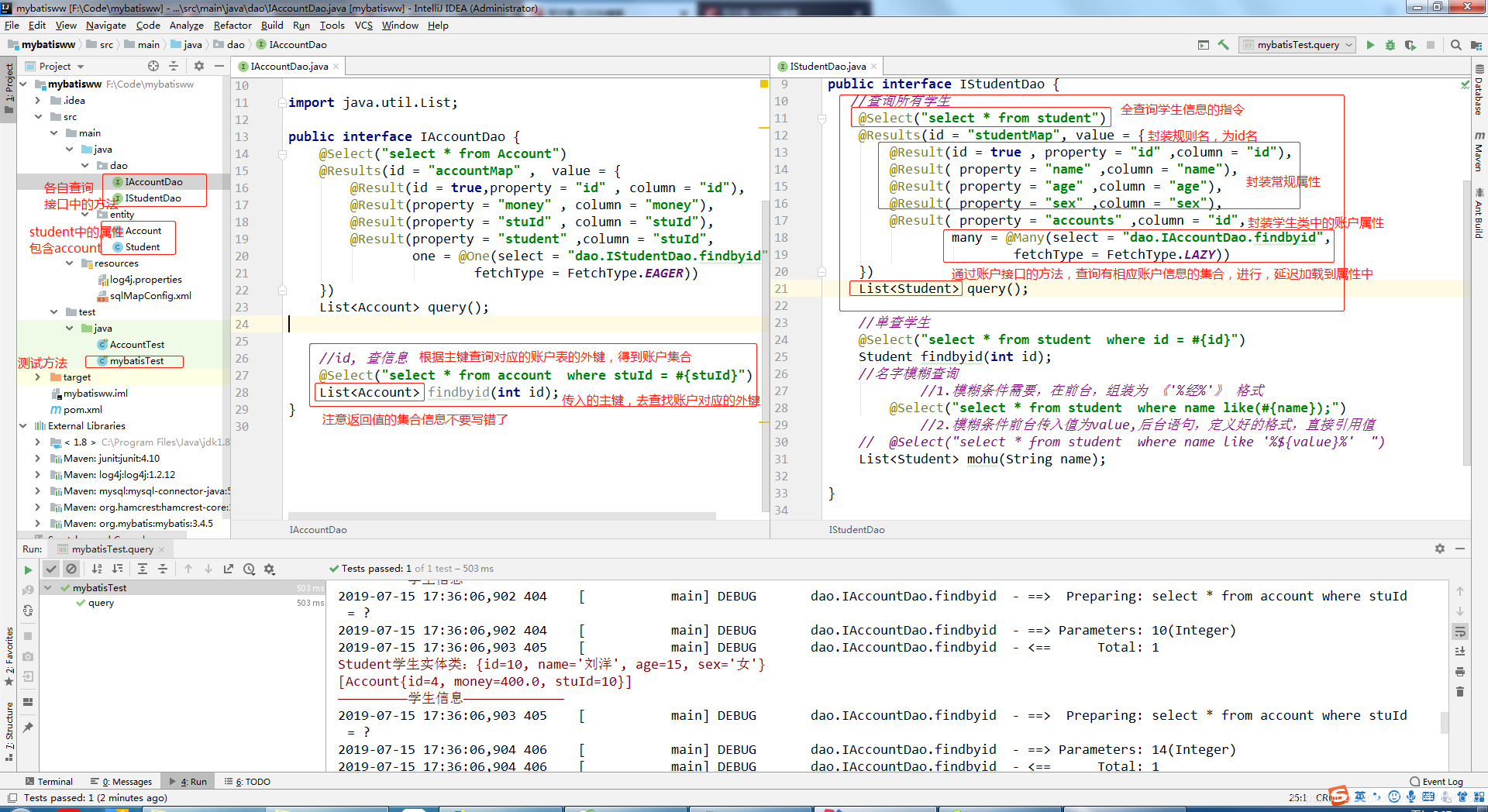Toggle the Maven tool window strip
Screen dimensions: 1488x812
(x=1479, y=151)
